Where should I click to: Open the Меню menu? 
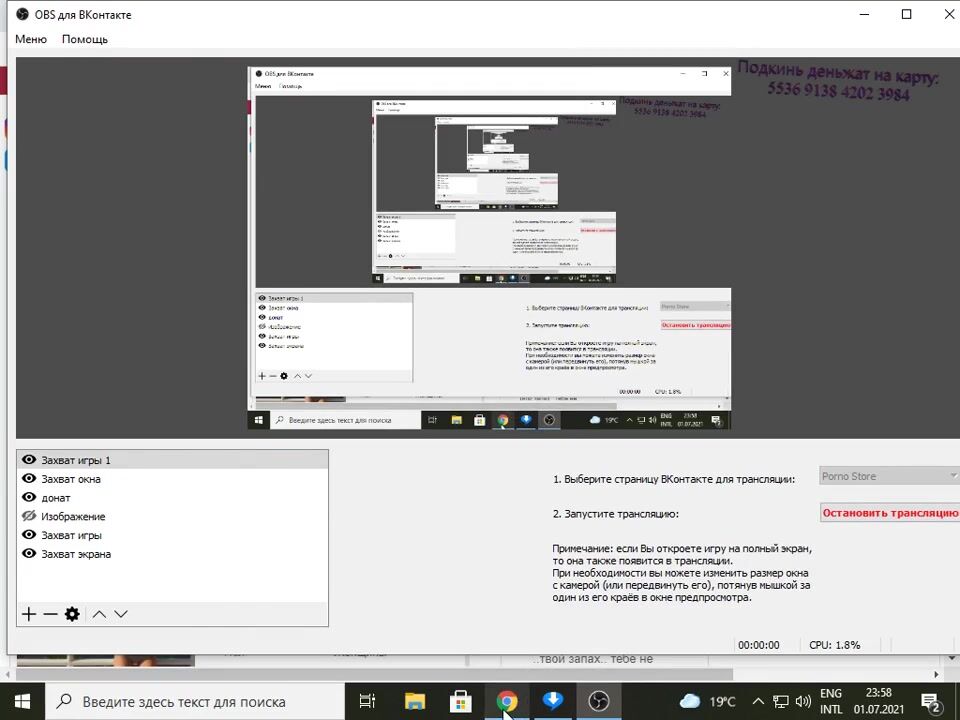[31, 39]
